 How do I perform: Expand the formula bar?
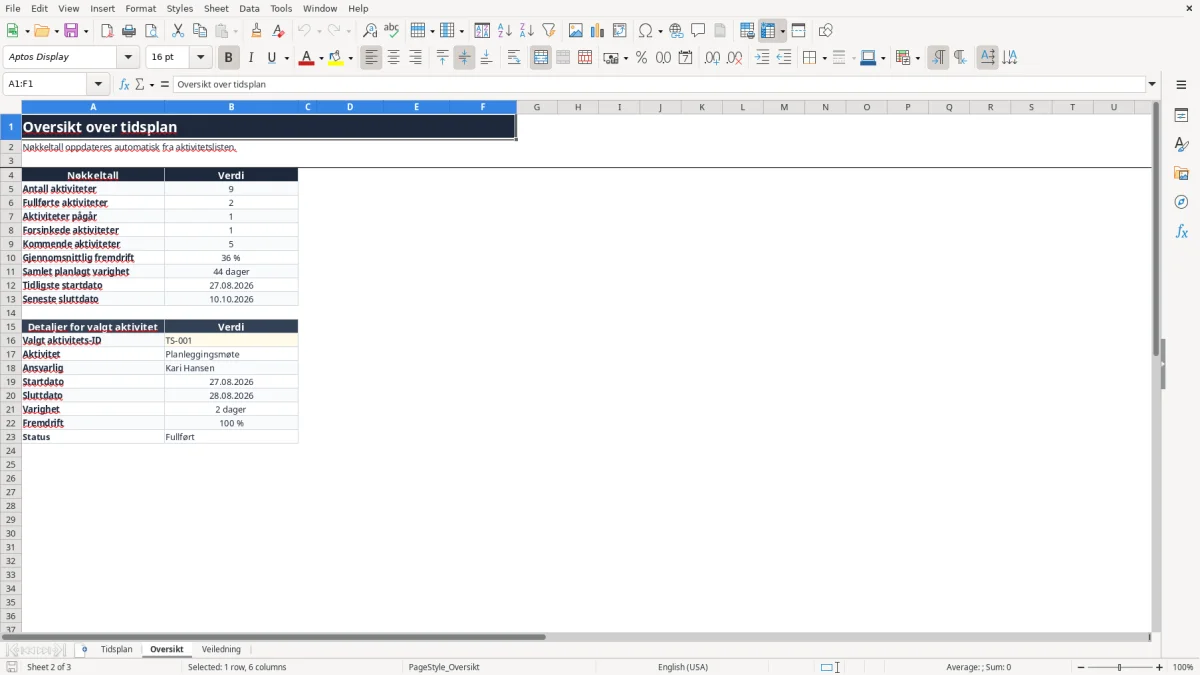[x=1152, y=85]
